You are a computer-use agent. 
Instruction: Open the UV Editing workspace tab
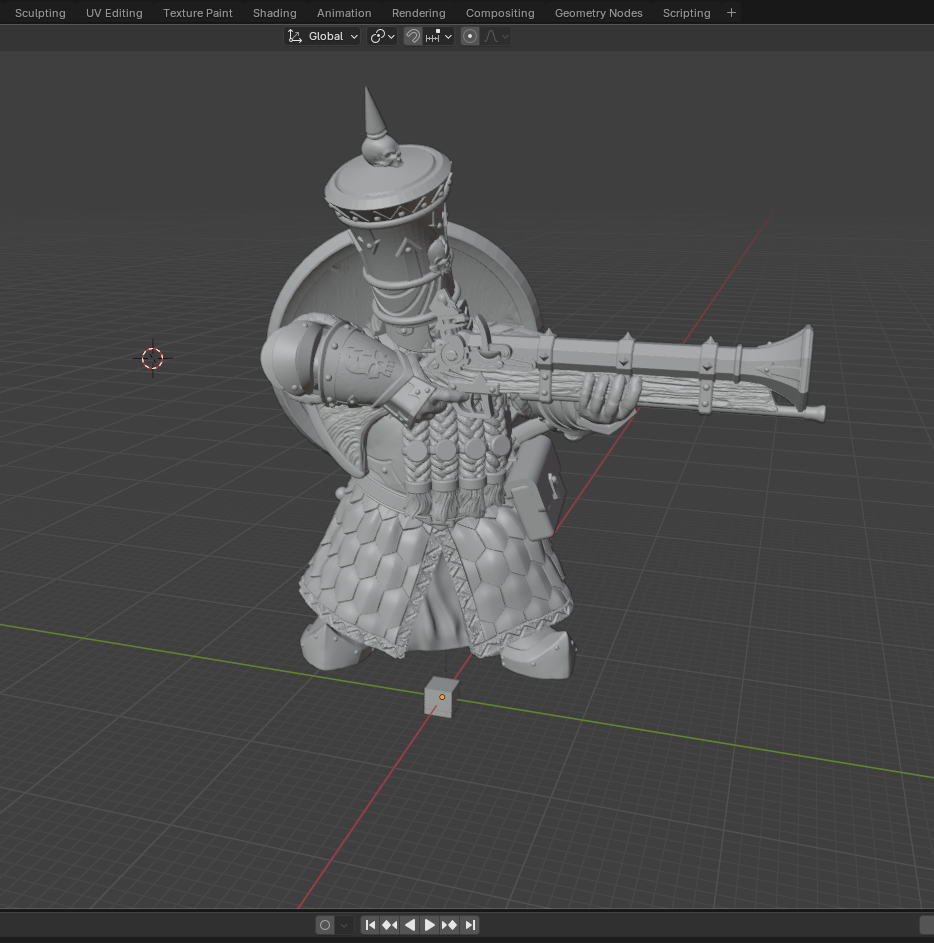click(x=114, y=13)
